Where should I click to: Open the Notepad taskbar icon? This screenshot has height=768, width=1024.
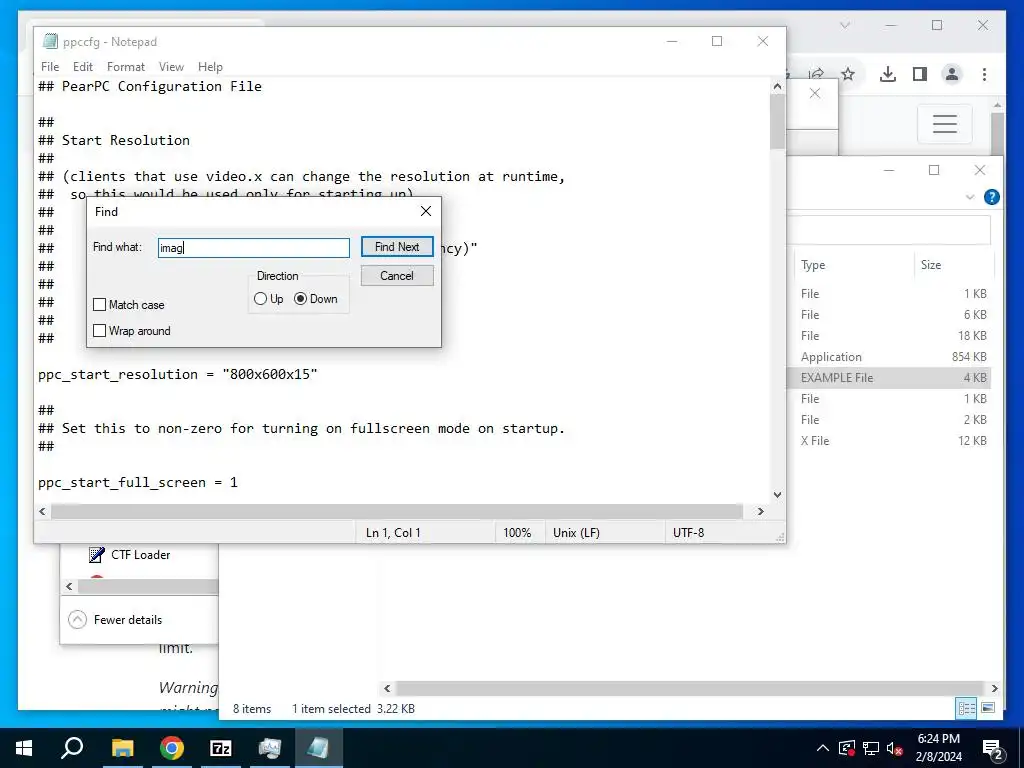click(x=319, y=748)
